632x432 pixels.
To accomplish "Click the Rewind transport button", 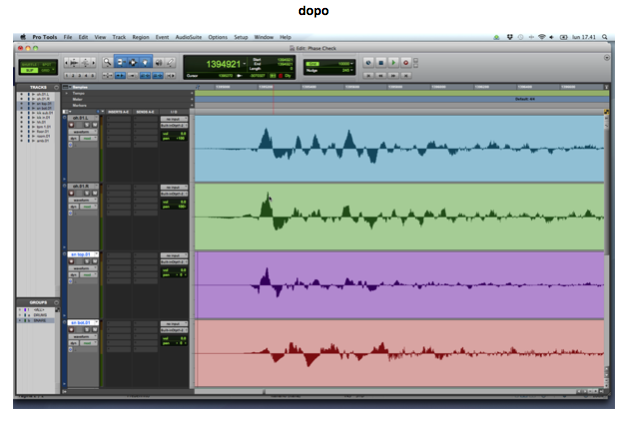I will [x=381, y=75].
